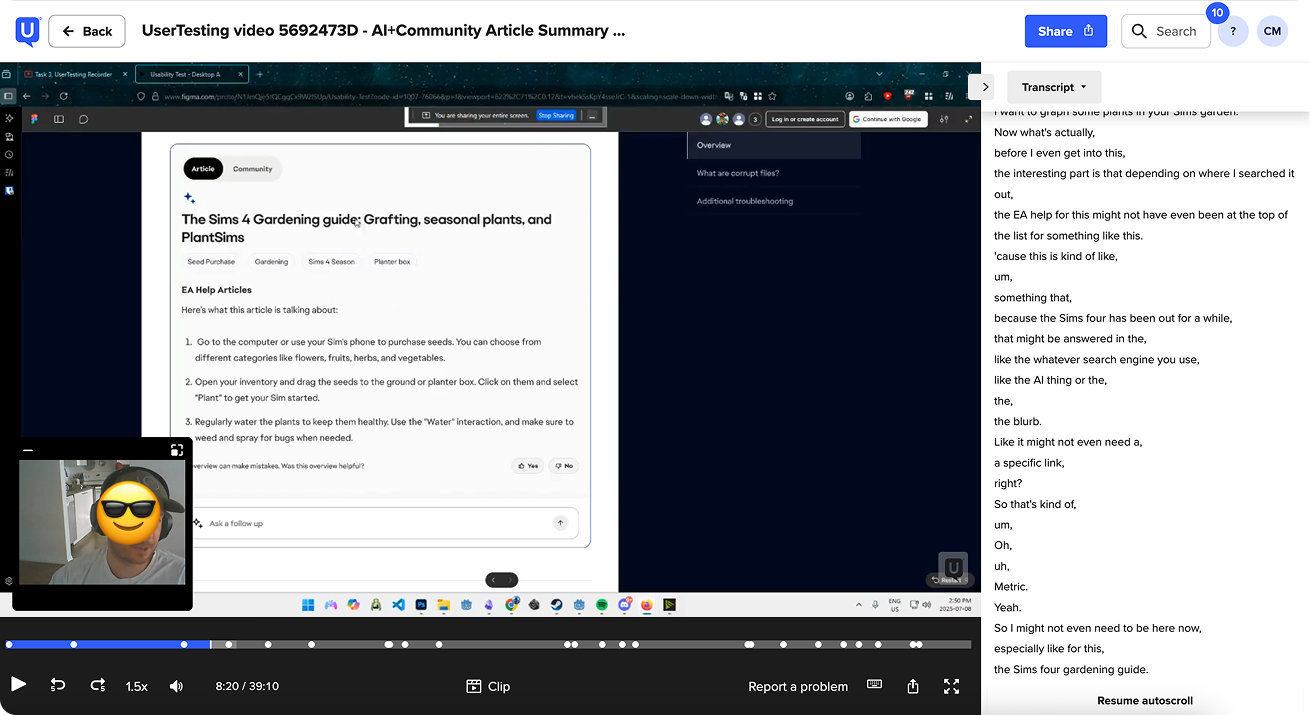Image resolution: width=1310 pixels, height=715 pixels.
Task: Click the Figma logo icon in recorded browser
Action: pyautogui.click(x=35, y=119)
